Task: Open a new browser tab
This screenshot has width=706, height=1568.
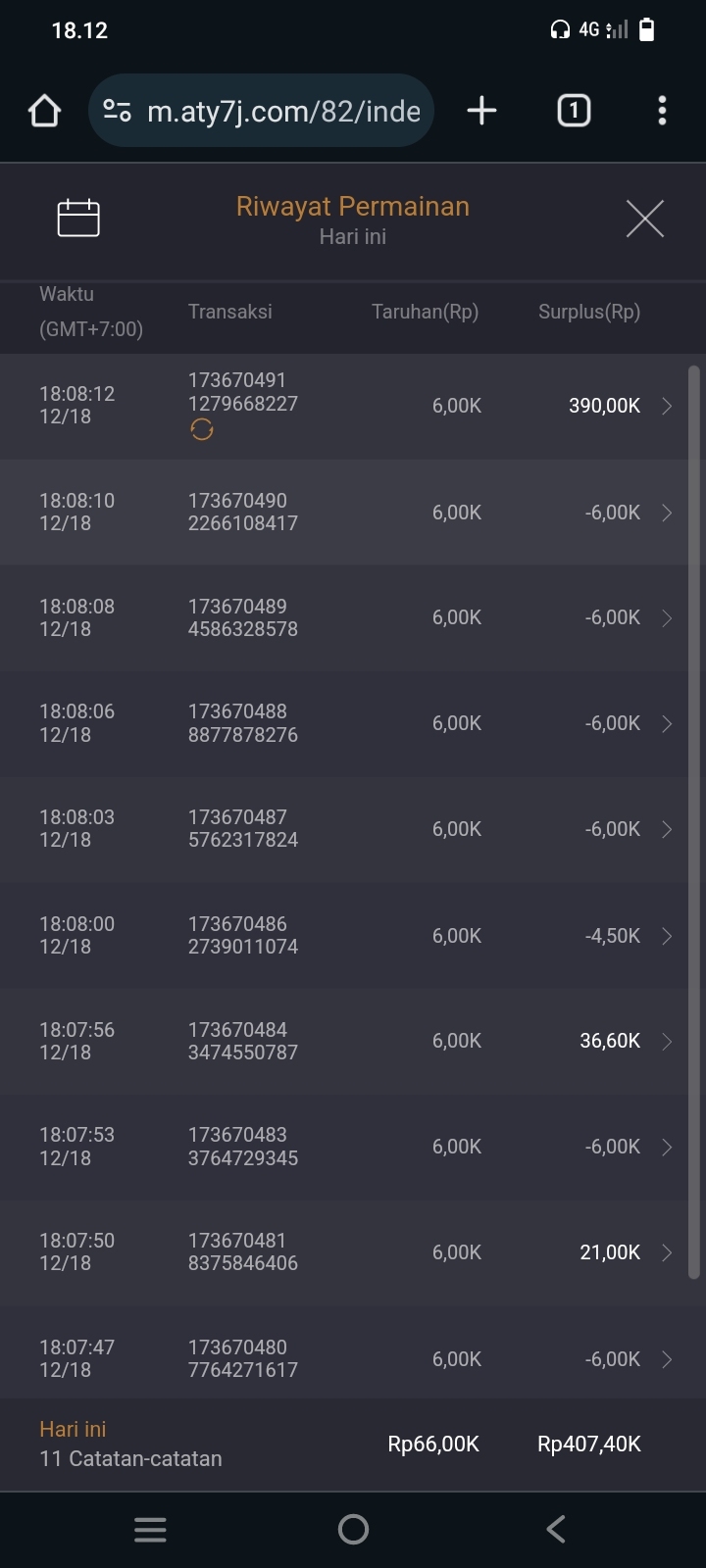Action: (x=481, y=111)
